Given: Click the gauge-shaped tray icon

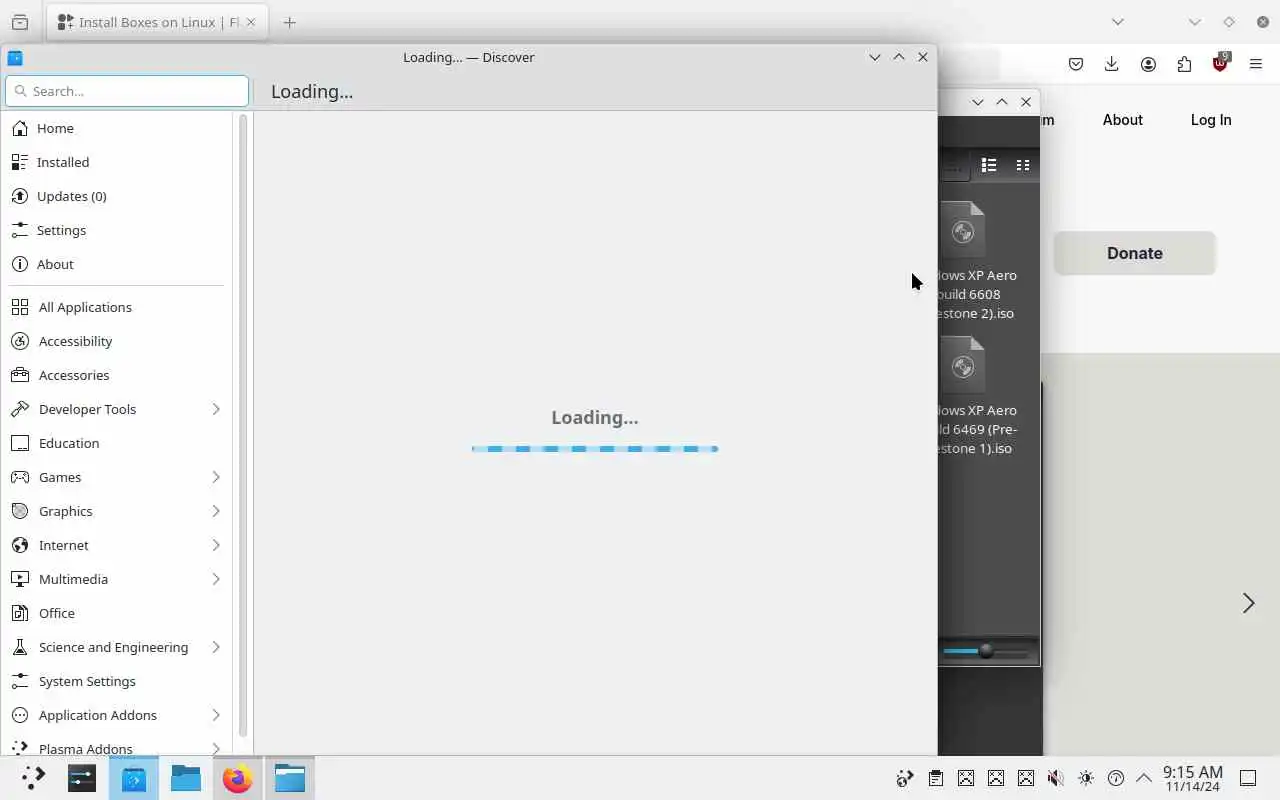Looking at the screenshot, I should (x=1116, y=778).
